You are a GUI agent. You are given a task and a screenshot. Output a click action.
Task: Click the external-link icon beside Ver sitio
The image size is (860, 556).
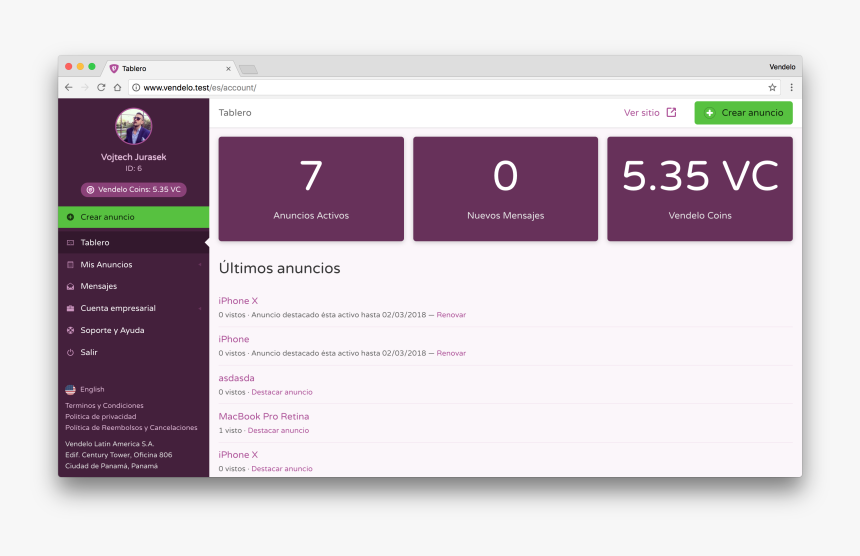(x=671, y=112)
